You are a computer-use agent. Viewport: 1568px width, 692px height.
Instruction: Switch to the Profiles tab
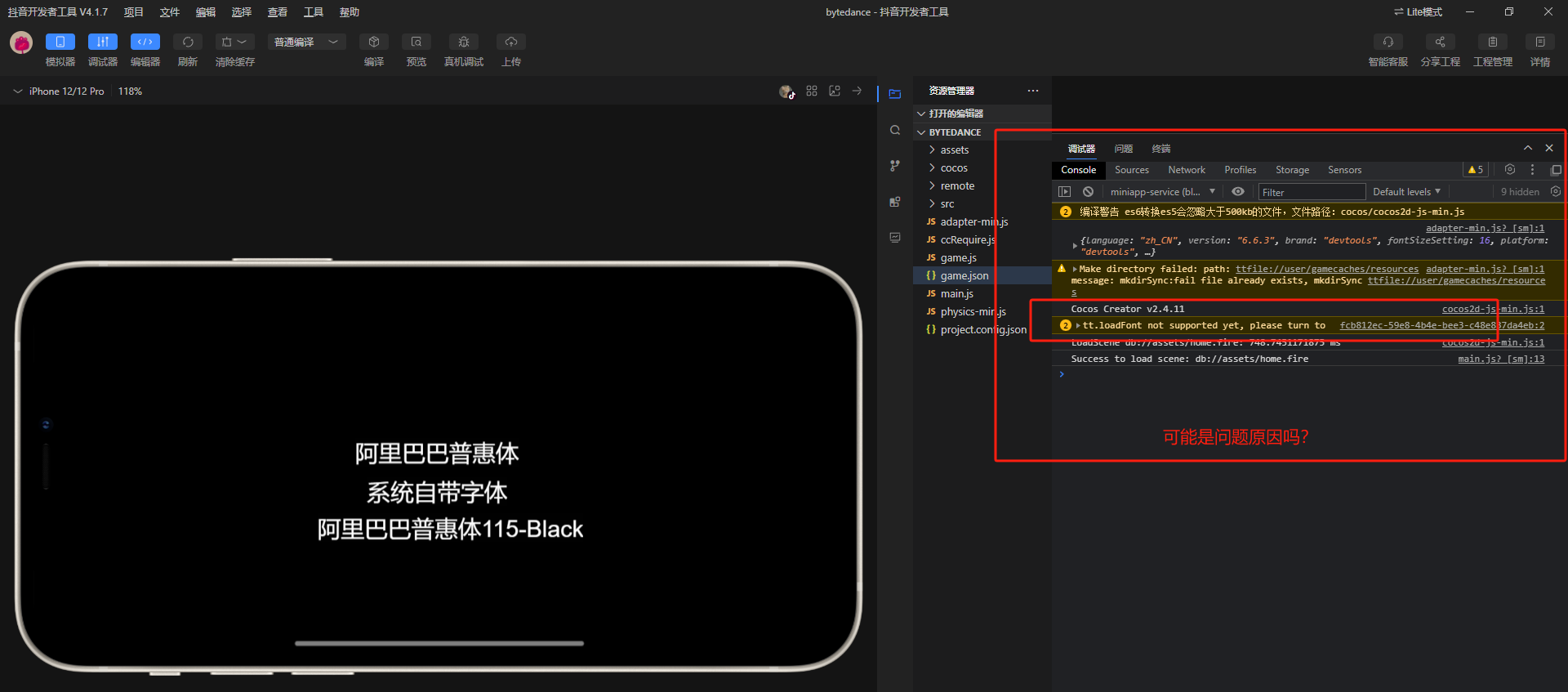(x=1241, y=170)
